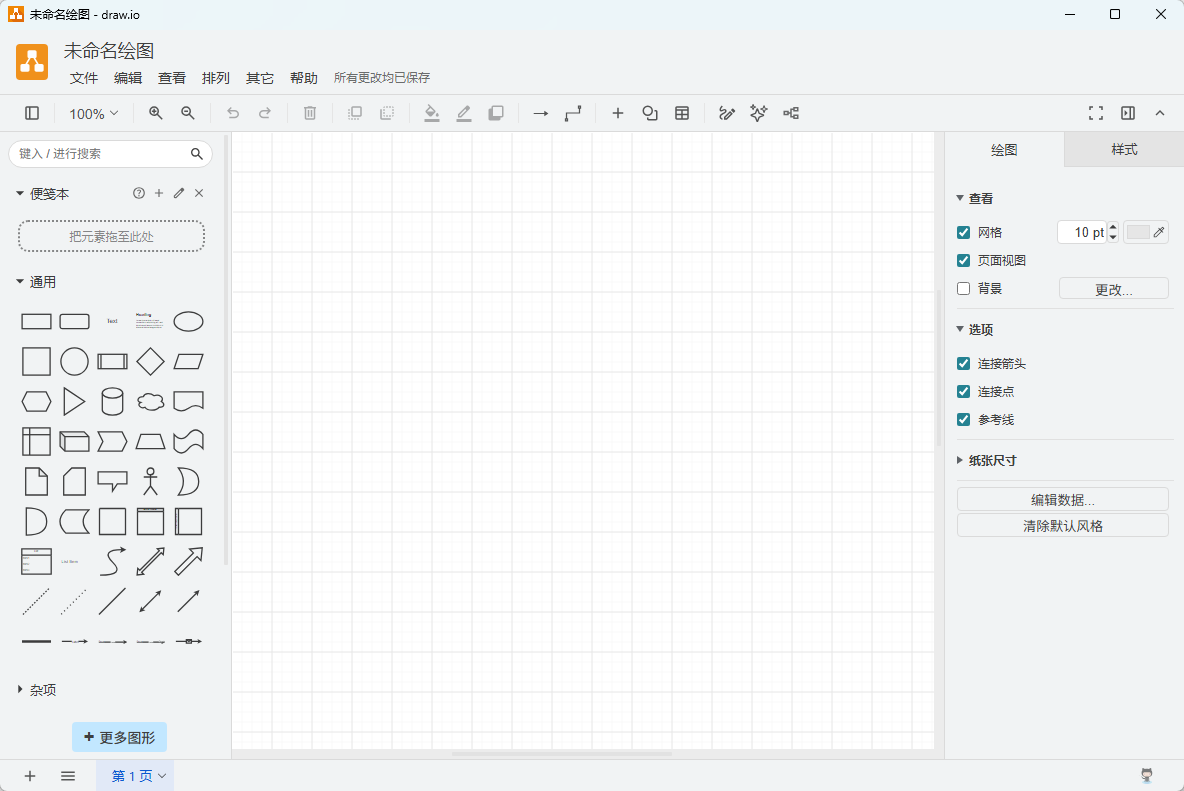Open the 其它 menu
Screen dimensions: 1184x791
259,78
